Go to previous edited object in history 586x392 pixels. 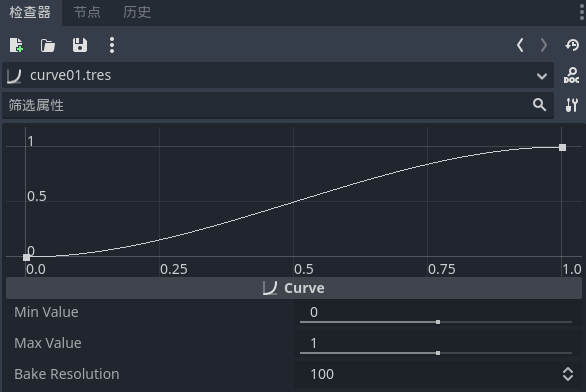coord(520,45)
